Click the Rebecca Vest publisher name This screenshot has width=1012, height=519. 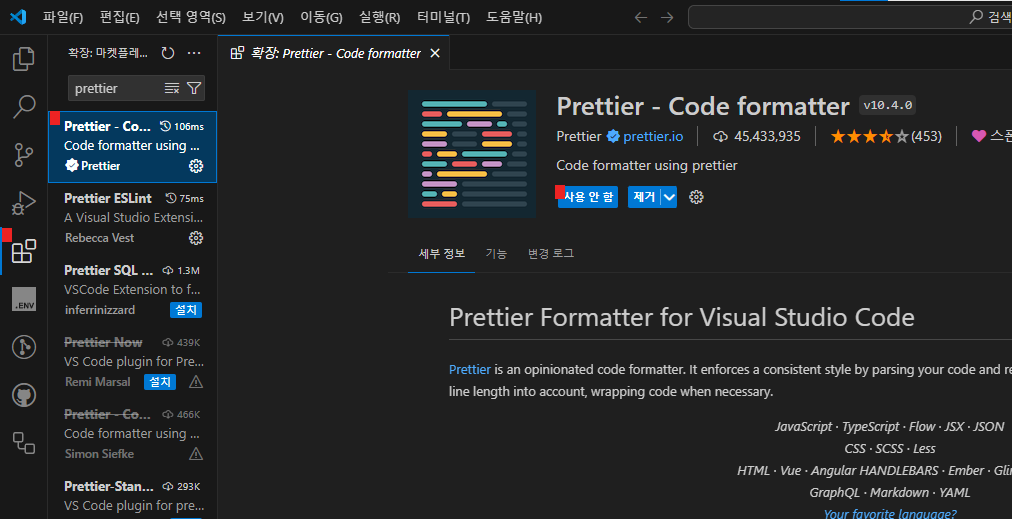99,238
